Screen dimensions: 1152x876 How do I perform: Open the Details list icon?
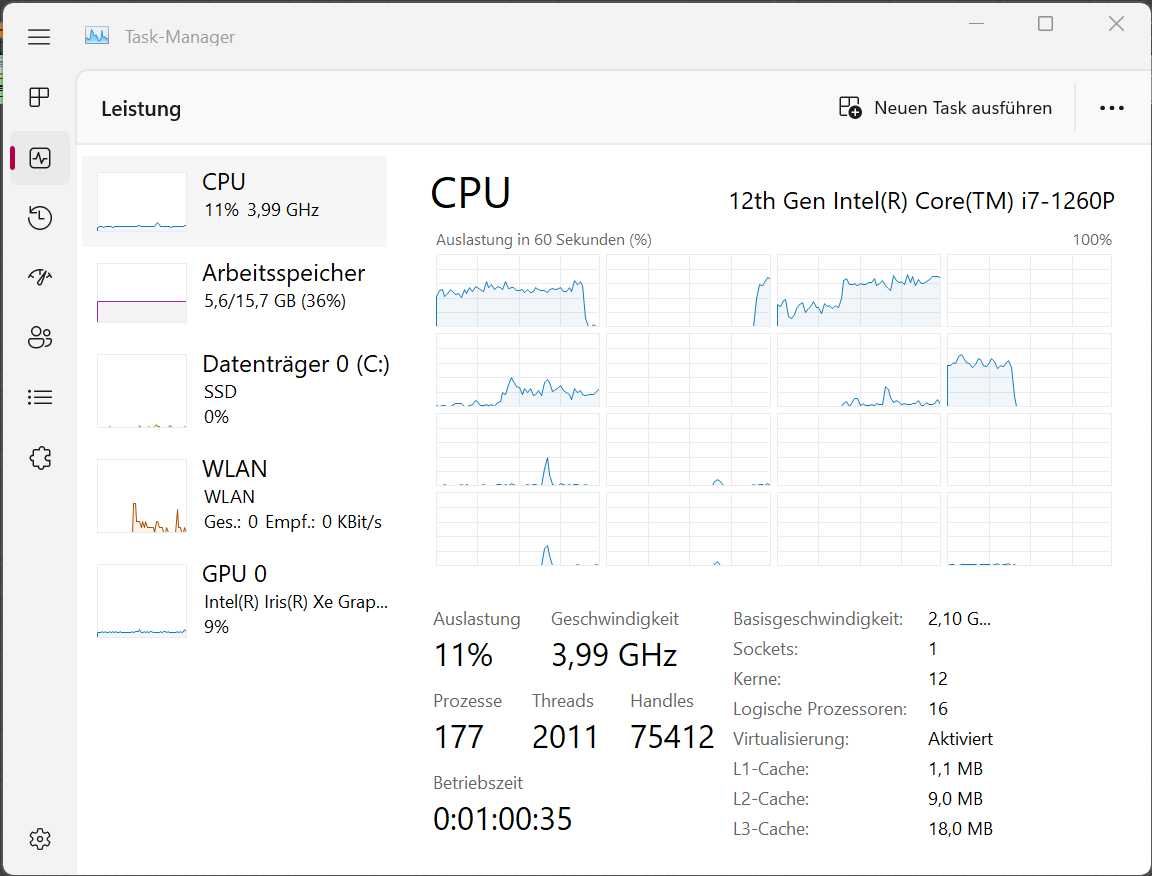[39, 397]
